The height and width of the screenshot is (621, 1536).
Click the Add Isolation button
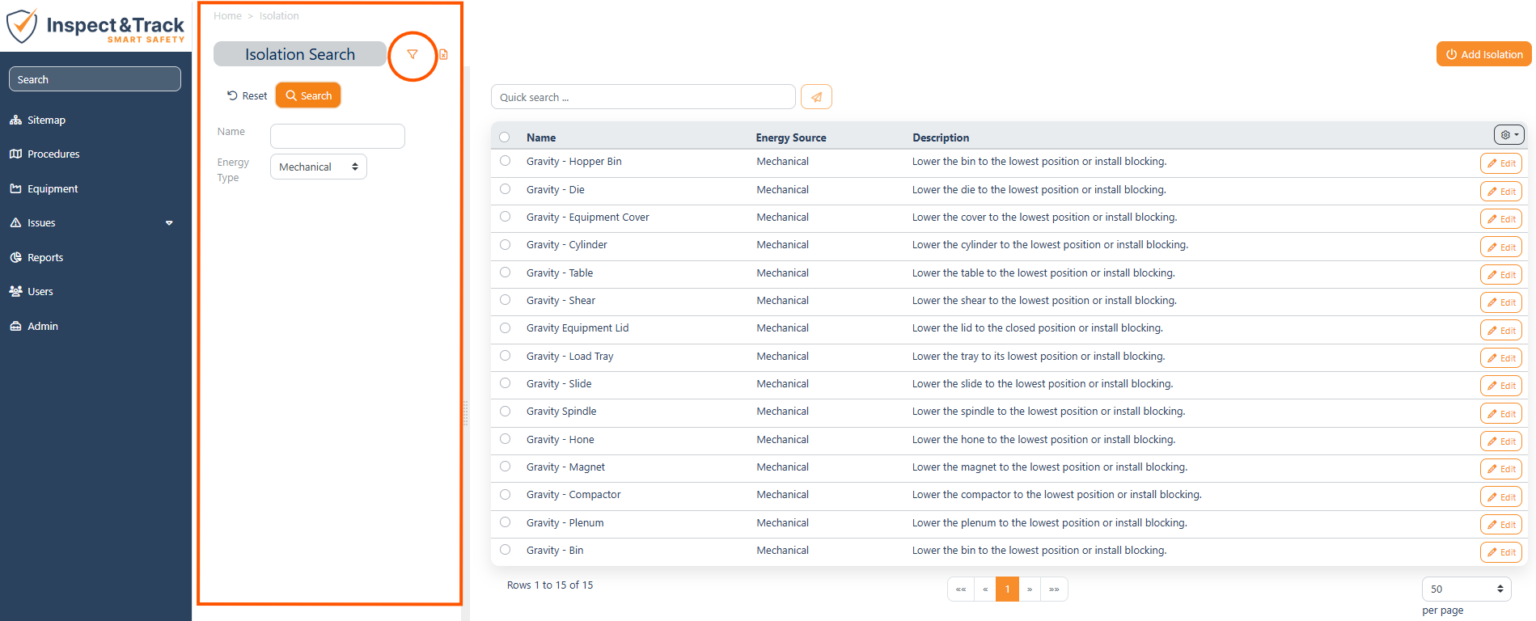coord(1483,54)
